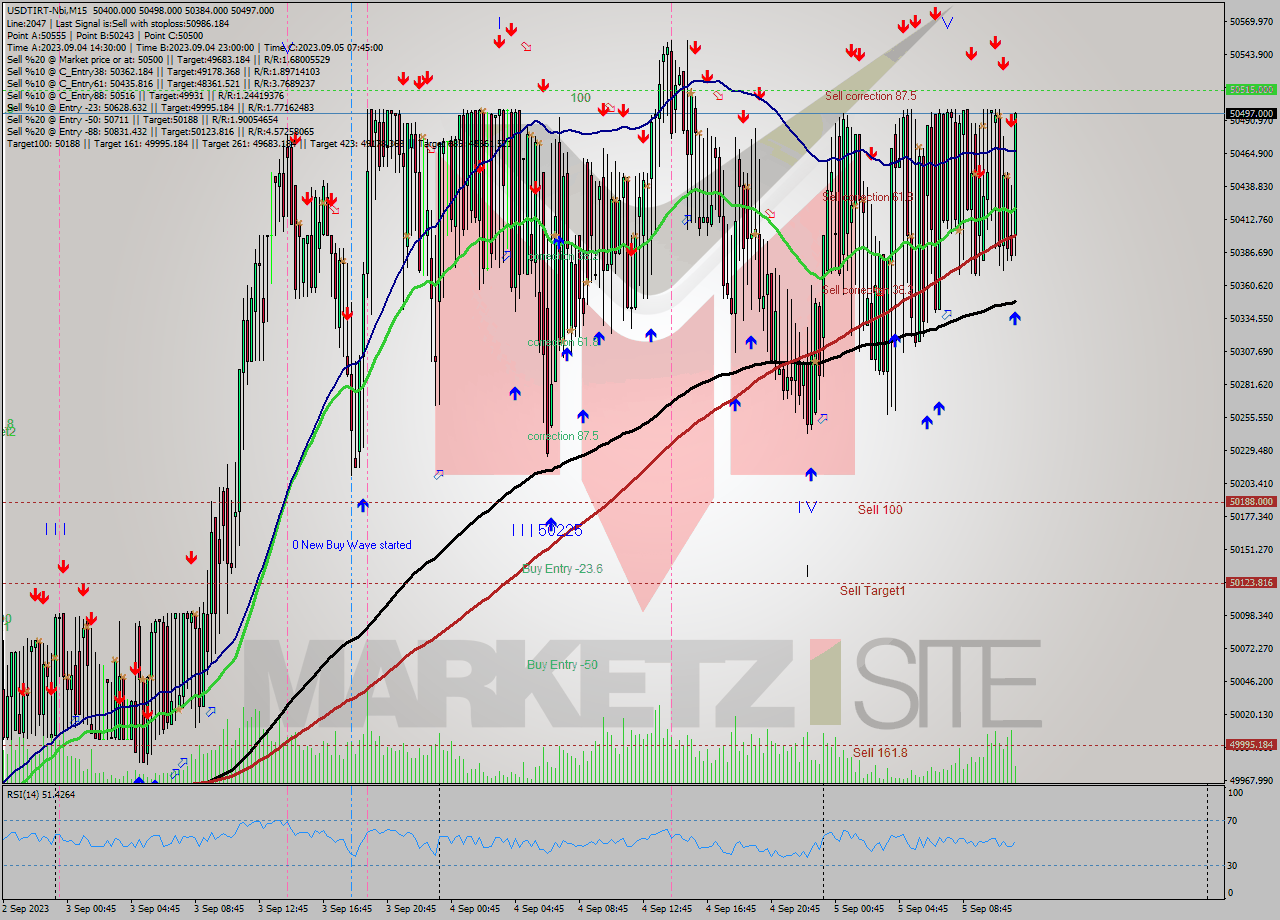This screenshot has width=1280, height=920.
Task: Click the 'Sell %10 @ Entry -23: 50628.632' line
Action: click(x=160, y=108)
